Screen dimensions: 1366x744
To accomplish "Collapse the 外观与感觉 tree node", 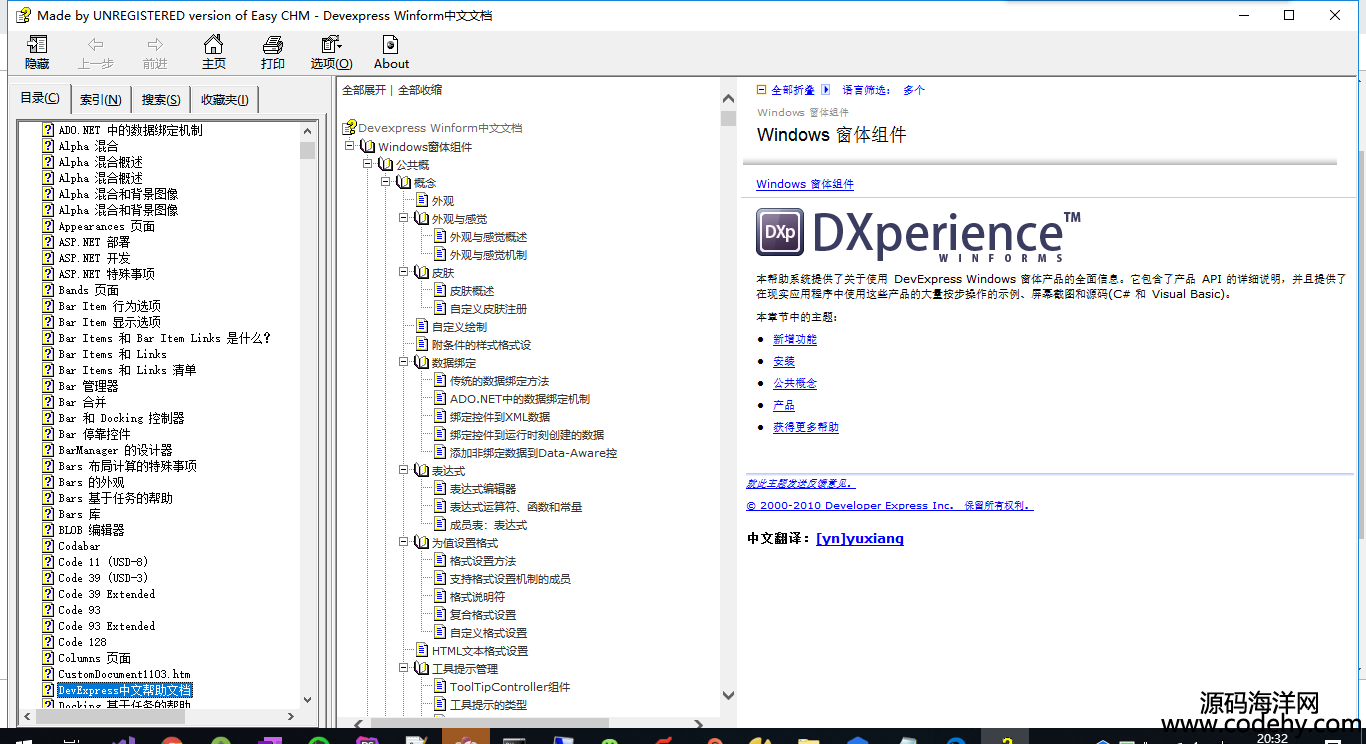I will (x=404, y=218).
